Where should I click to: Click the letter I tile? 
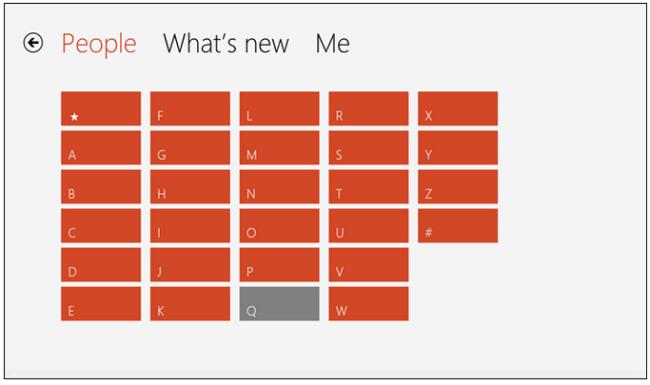tap(190, 225)
